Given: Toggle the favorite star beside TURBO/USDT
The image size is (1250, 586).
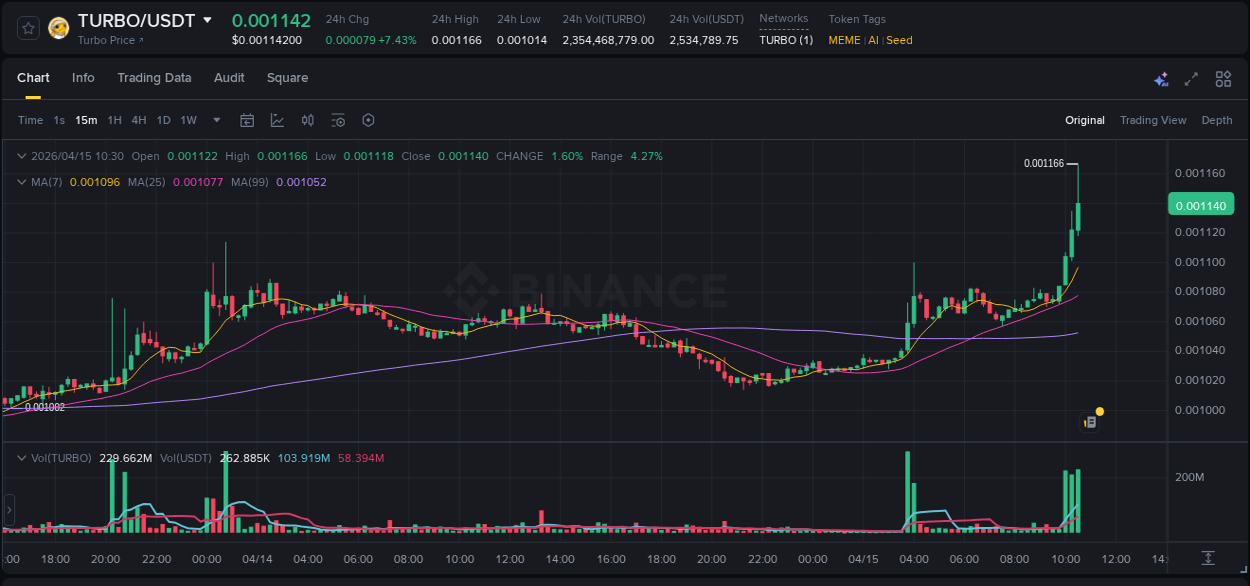Looking at the screenshot, I should 28,28.
